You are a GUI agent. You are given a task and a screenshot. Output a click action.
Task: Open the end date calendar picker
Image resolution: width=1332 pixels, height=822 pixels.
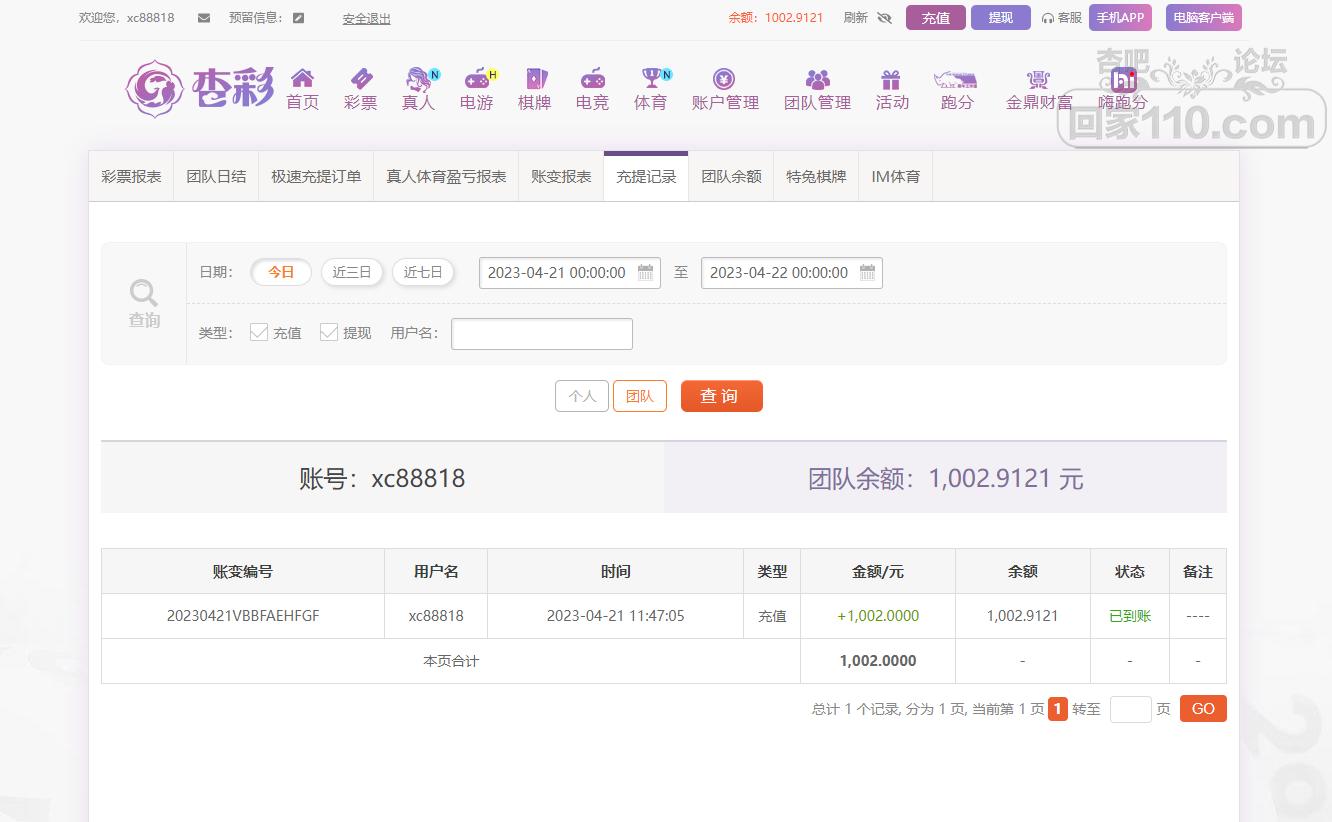(867, 273)
